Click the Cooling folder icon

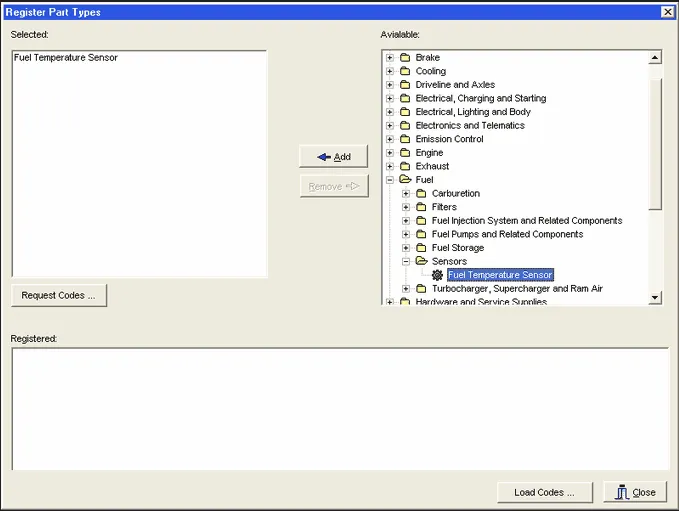pos(405,71)
